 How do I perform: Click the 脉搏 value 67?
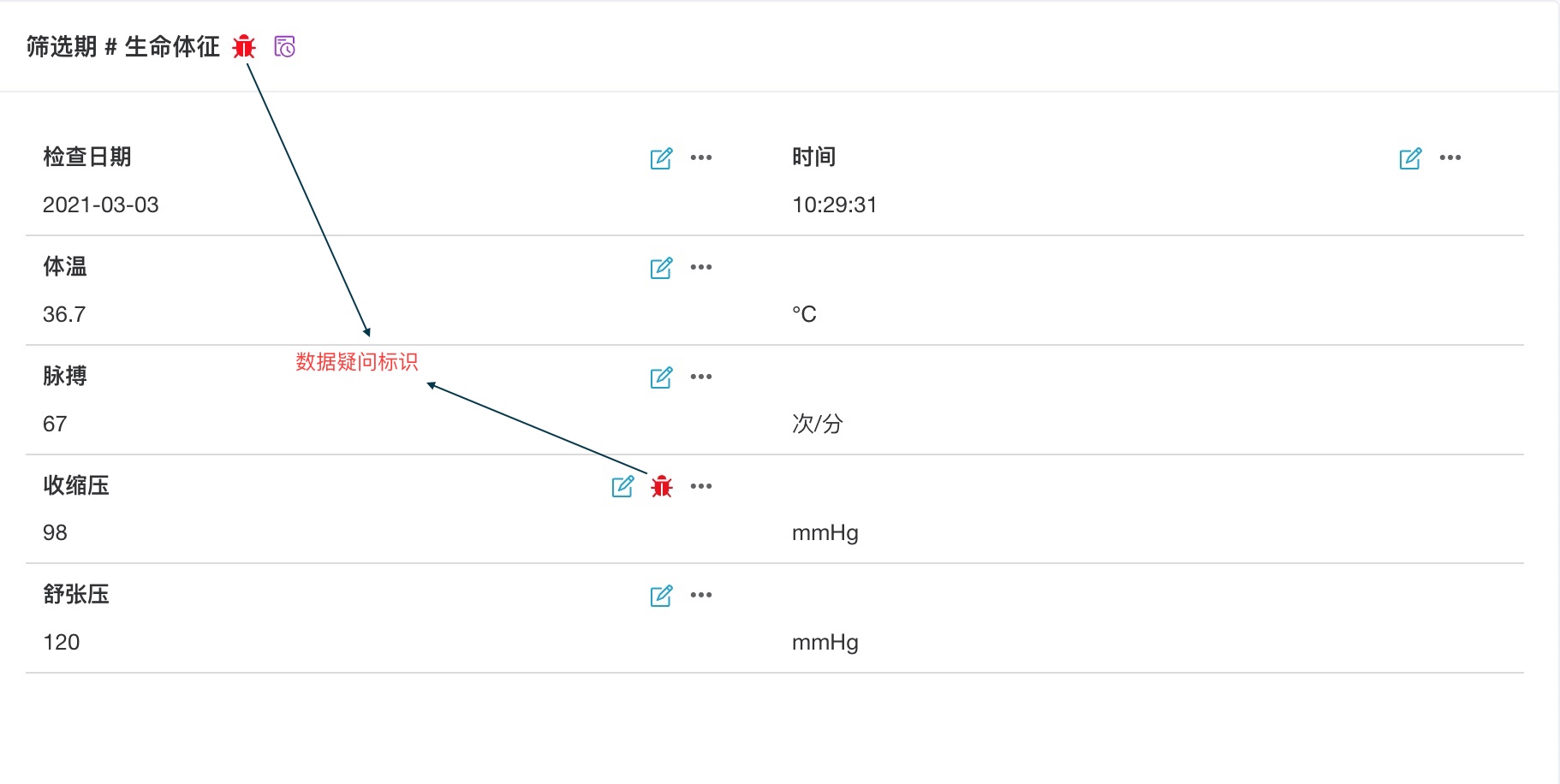[x=56, y=424]
